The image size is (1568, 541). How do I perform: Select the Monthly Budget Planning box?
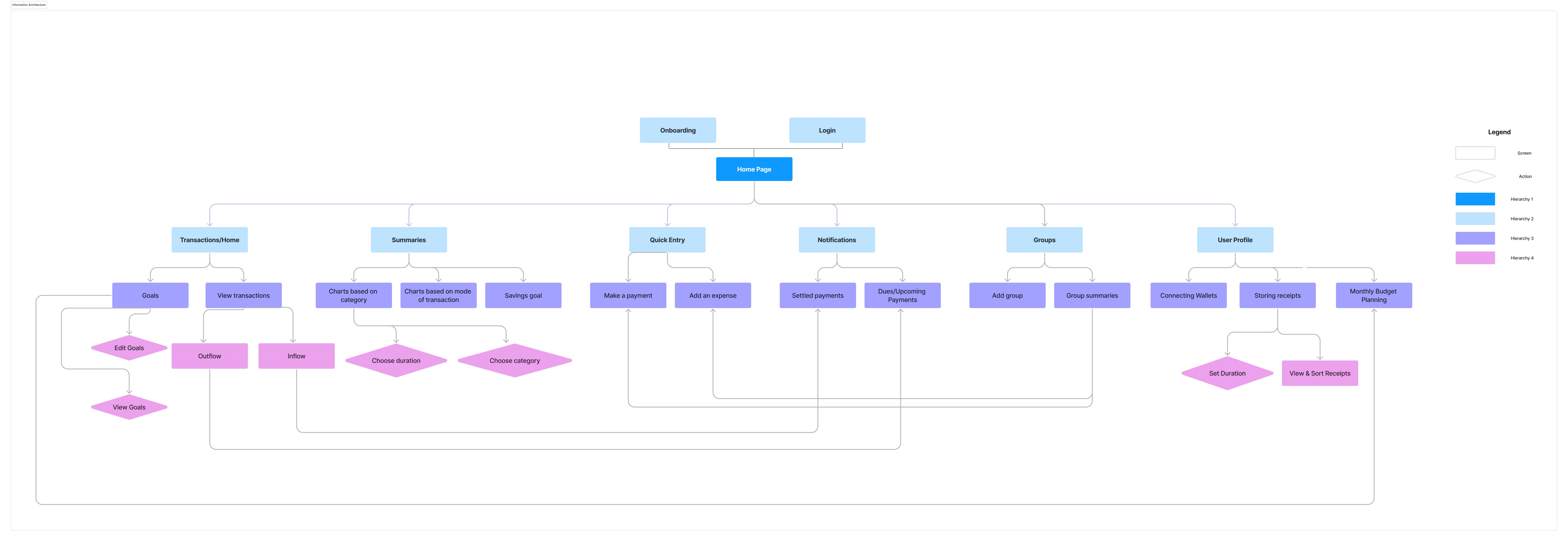[1373, 296]
